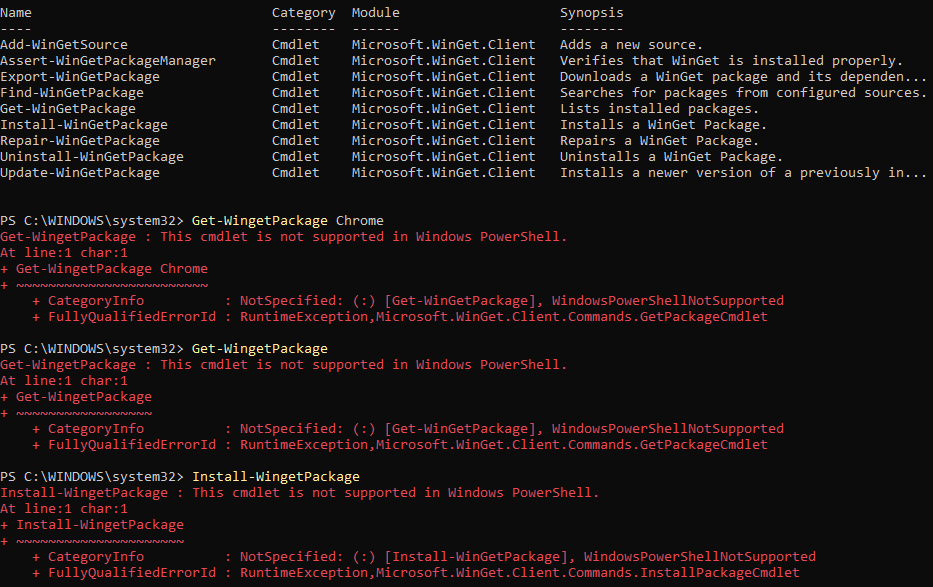
Task: Select the Find-WinGetPackage cmdlet name
Action: 72,93
